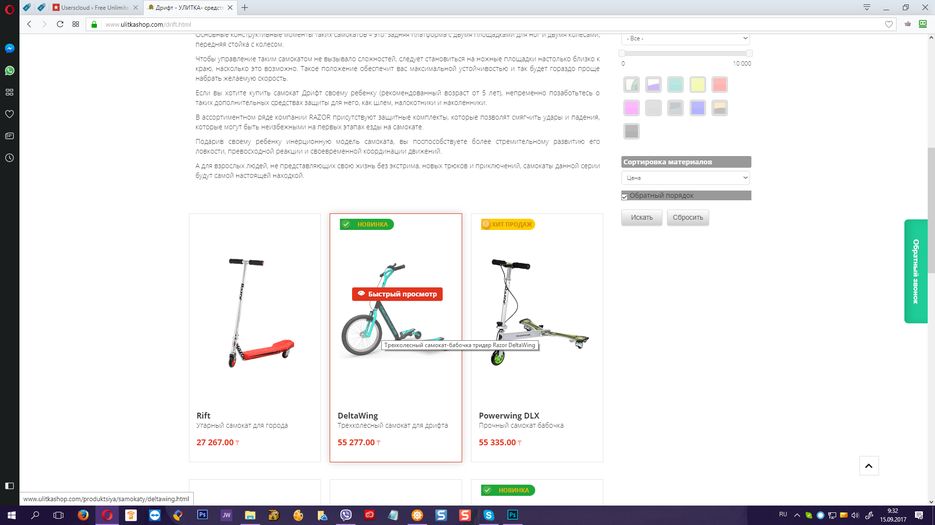This screenshot has height=525, width=935.
Task: Click the Быстрый просмотр button on DeltaWing
Action: (397, 294)
